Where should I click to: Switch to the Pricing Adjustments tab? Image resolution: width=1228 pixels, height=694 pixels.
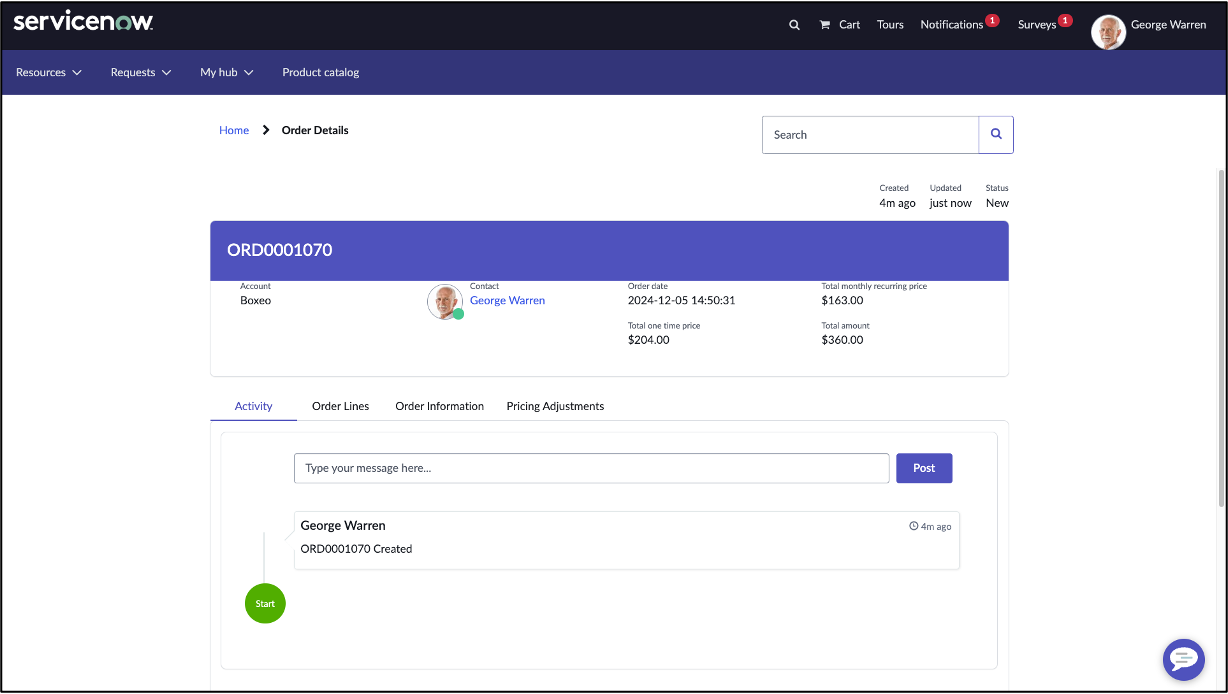pos(555,406)
